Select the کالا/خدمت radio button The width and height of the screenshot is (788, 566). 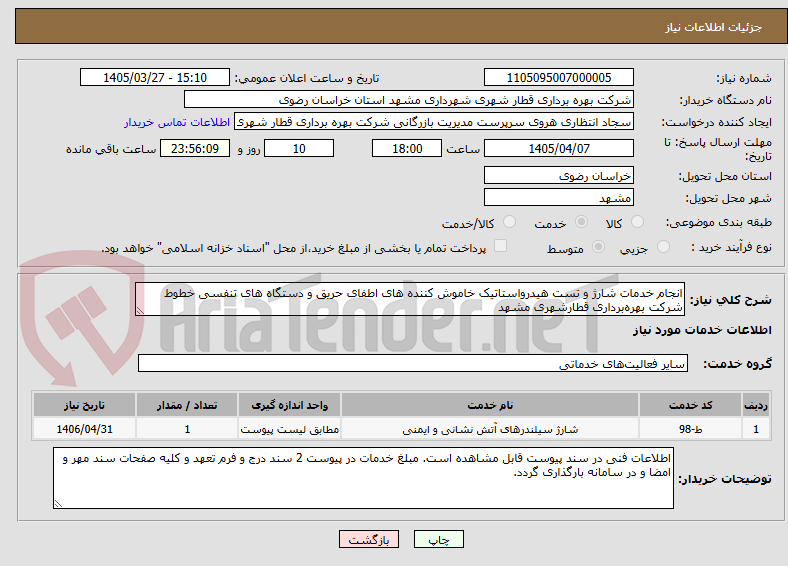pyautogui.click(x=510, y=222)
